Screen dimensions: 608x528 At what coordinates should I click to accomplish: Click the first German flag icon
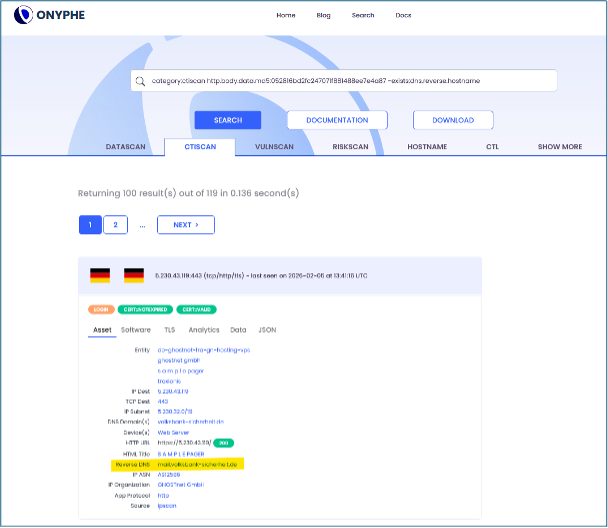coord(100,276)
